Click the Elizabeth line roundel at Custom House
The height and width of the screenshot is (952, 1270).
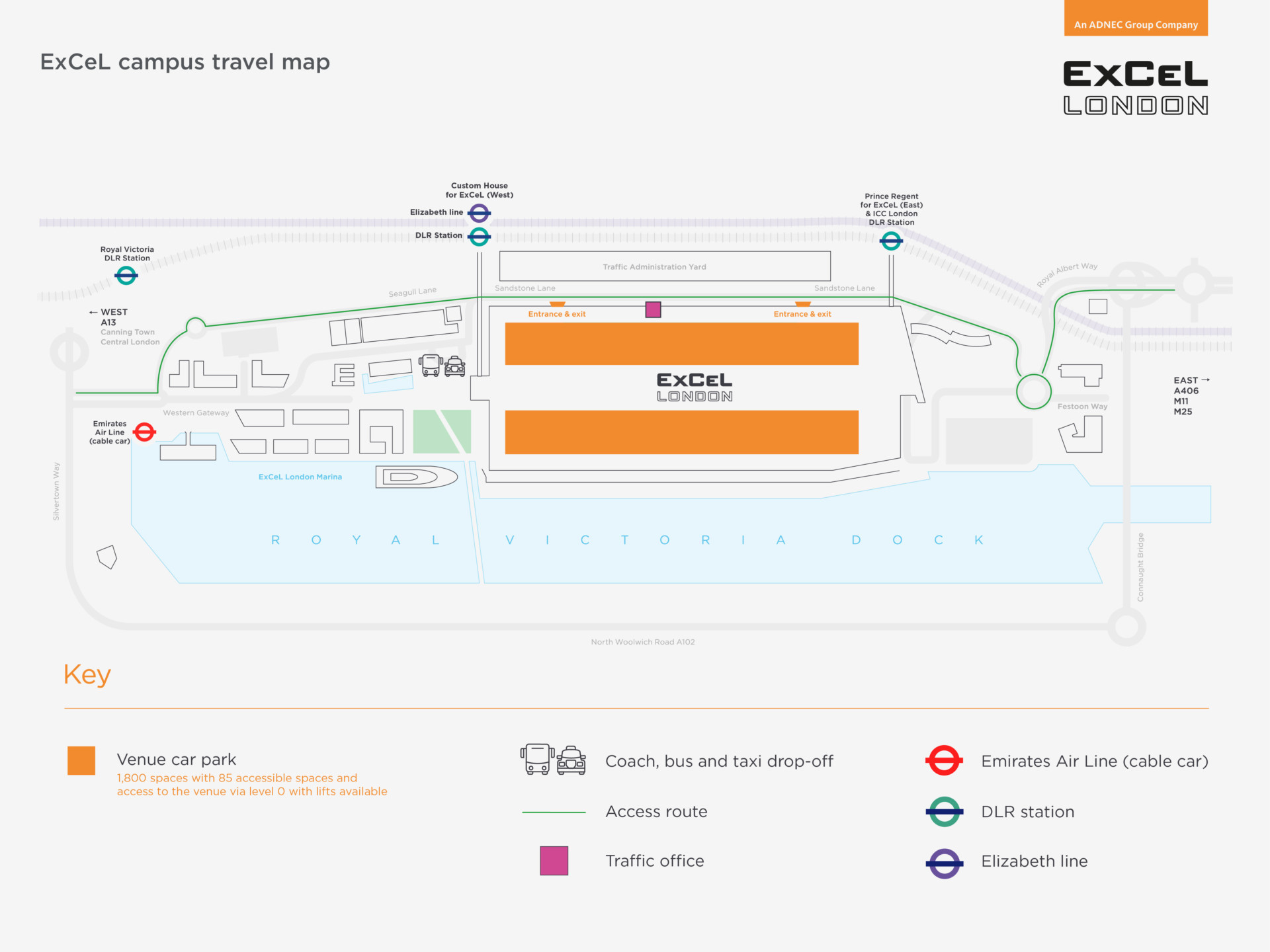tap(479, 213)
